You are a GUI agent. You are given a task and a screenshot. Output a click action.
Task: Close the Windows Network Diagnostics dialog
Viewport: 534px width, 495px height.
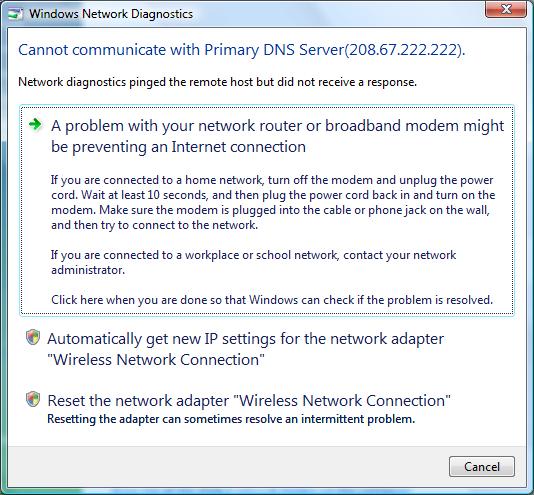(506, 9)
